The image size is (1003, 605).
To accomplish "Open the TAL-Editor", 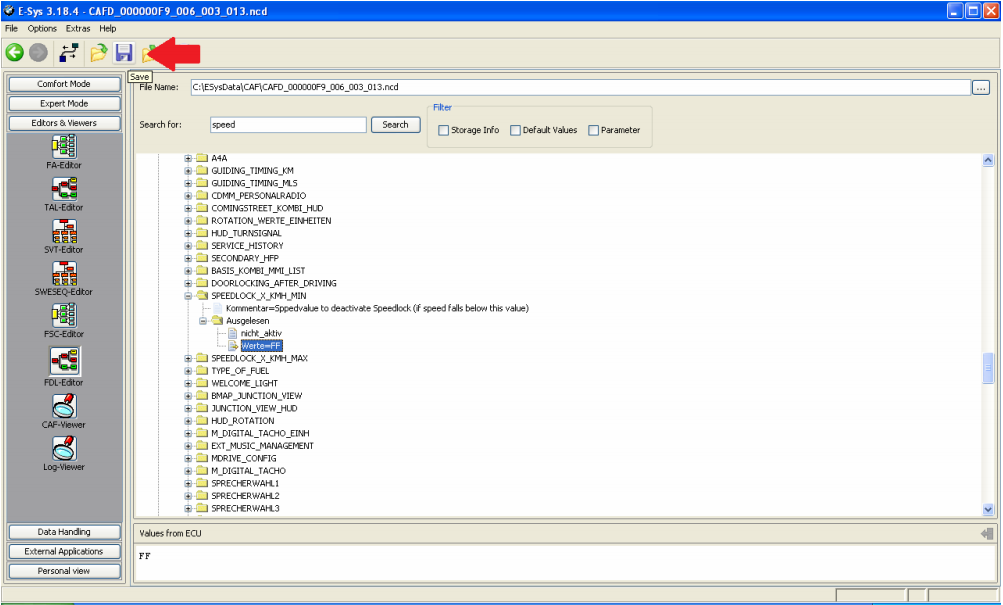I will click(x=64, y=189).
